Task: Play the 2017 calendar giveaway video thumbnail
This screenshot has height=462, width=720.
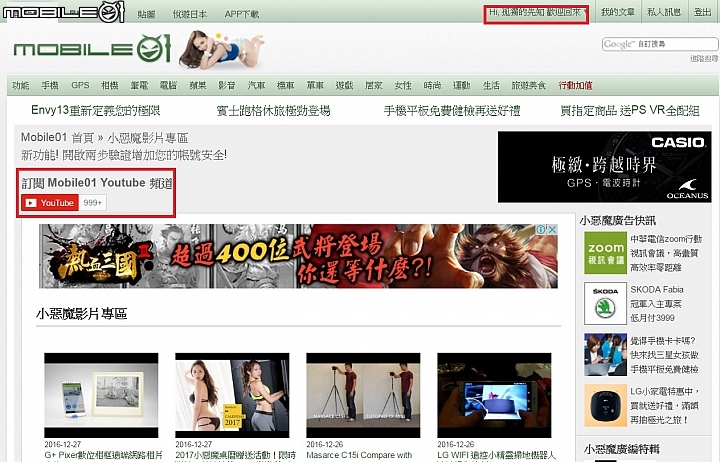Action: [x=232, y=395]
